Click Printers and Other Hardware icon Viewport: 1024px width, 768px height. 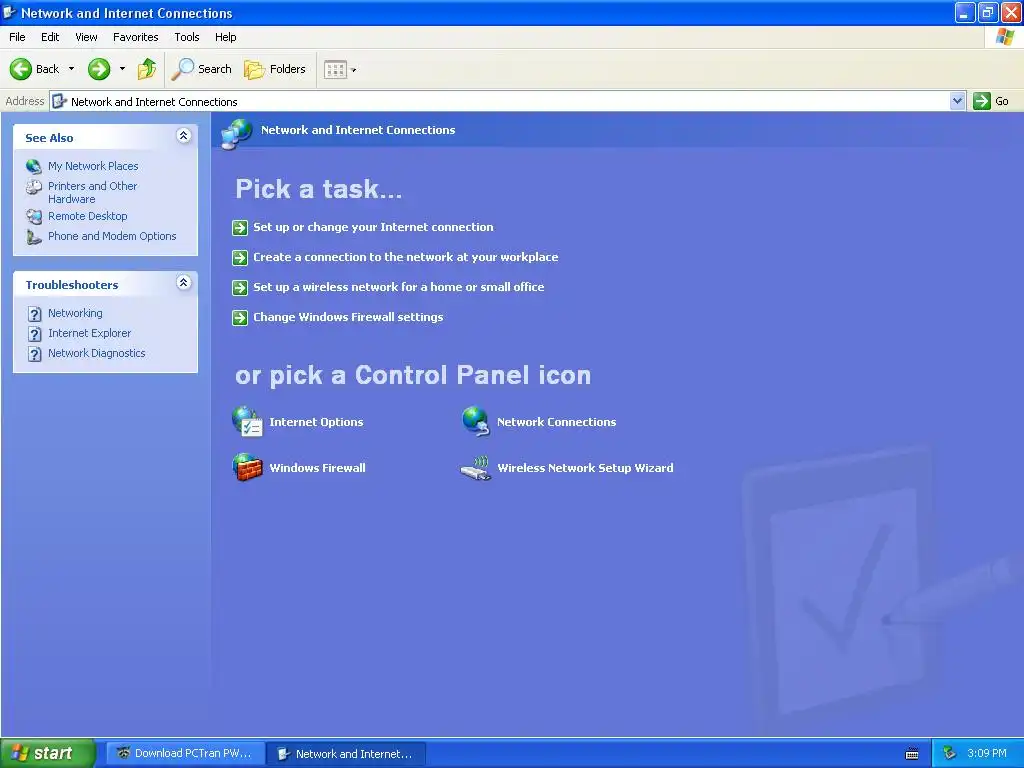coord(34,187)
